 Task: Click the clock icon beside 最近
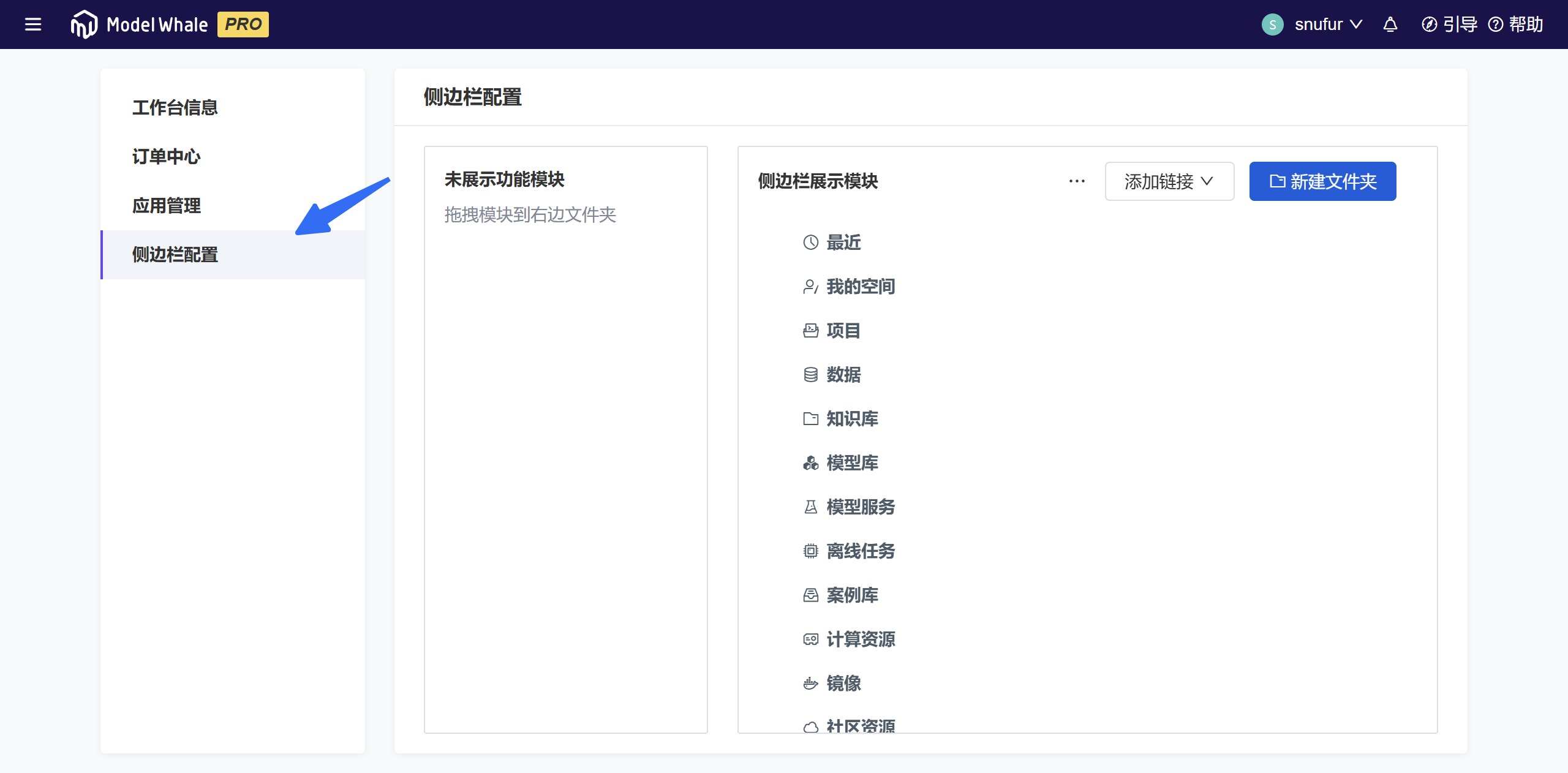pyautogui.click(x=810, y=242)
